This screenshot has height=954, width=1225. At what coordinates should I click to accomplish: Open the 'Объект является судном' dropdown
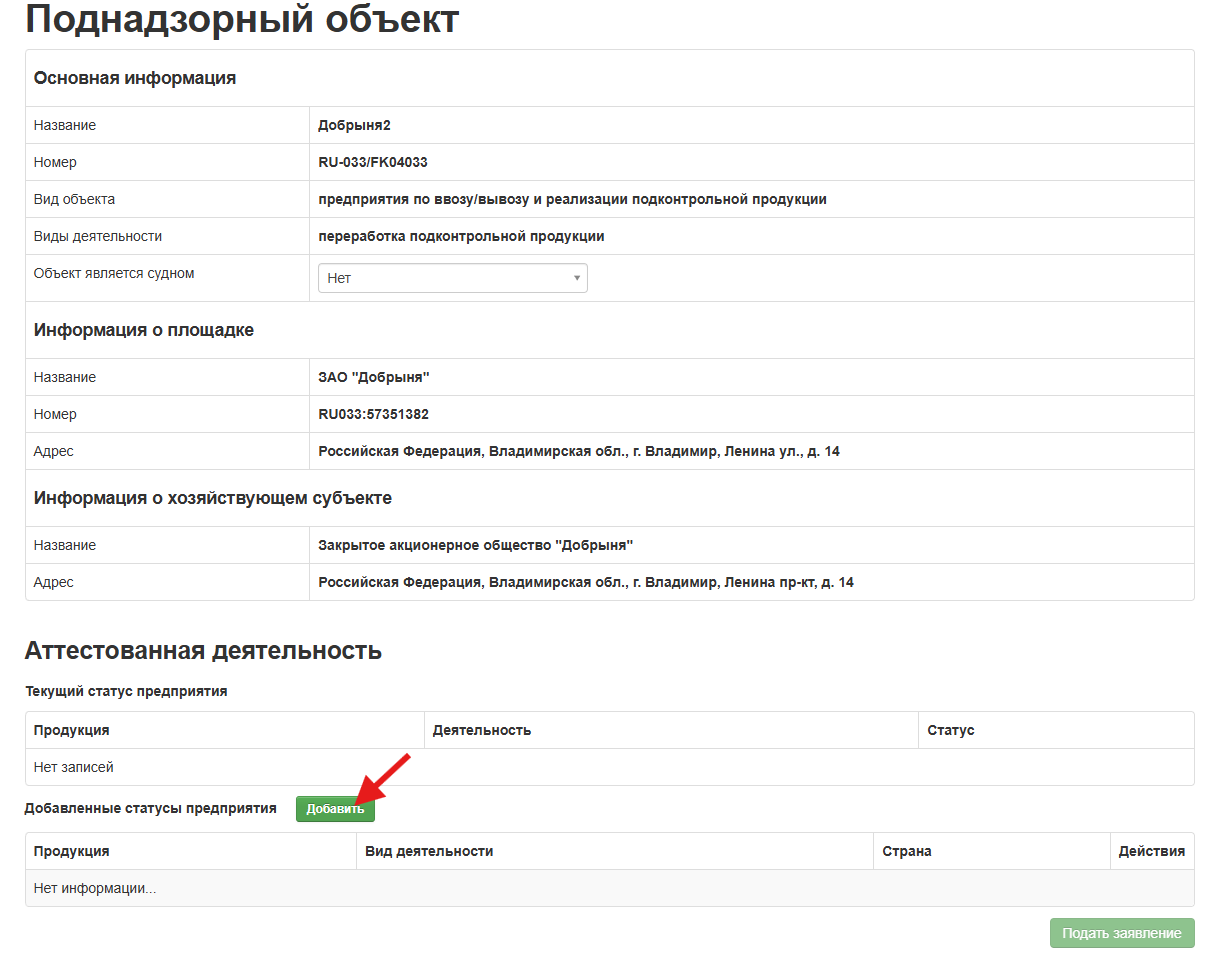[452, 278]
